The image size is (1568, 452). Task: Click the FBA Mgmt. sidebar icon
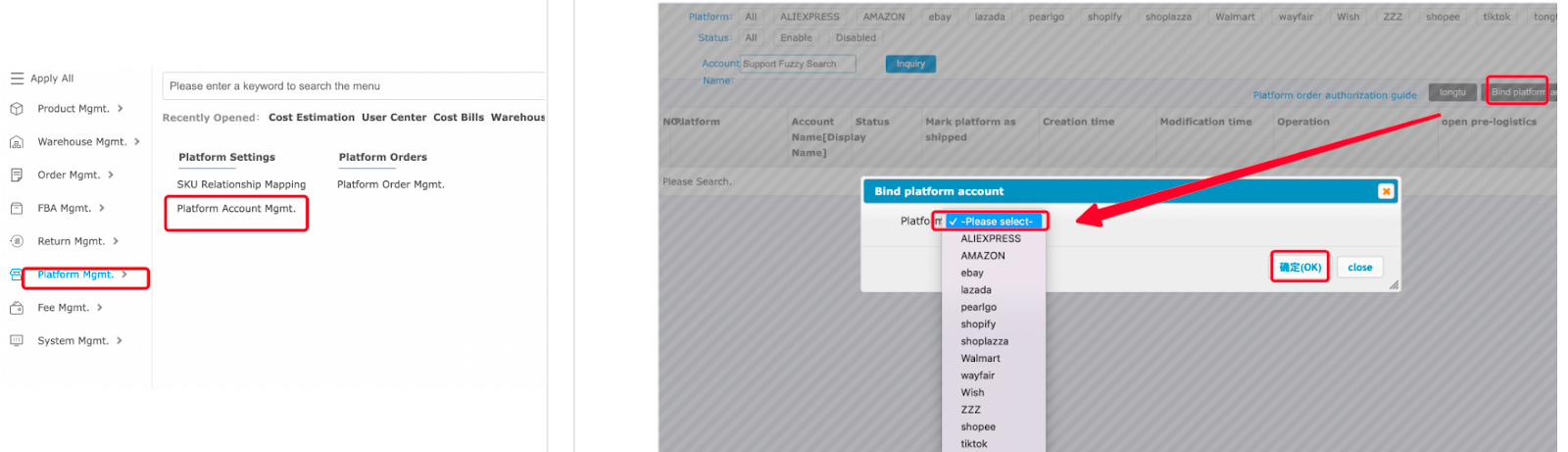tap(17, 209)
